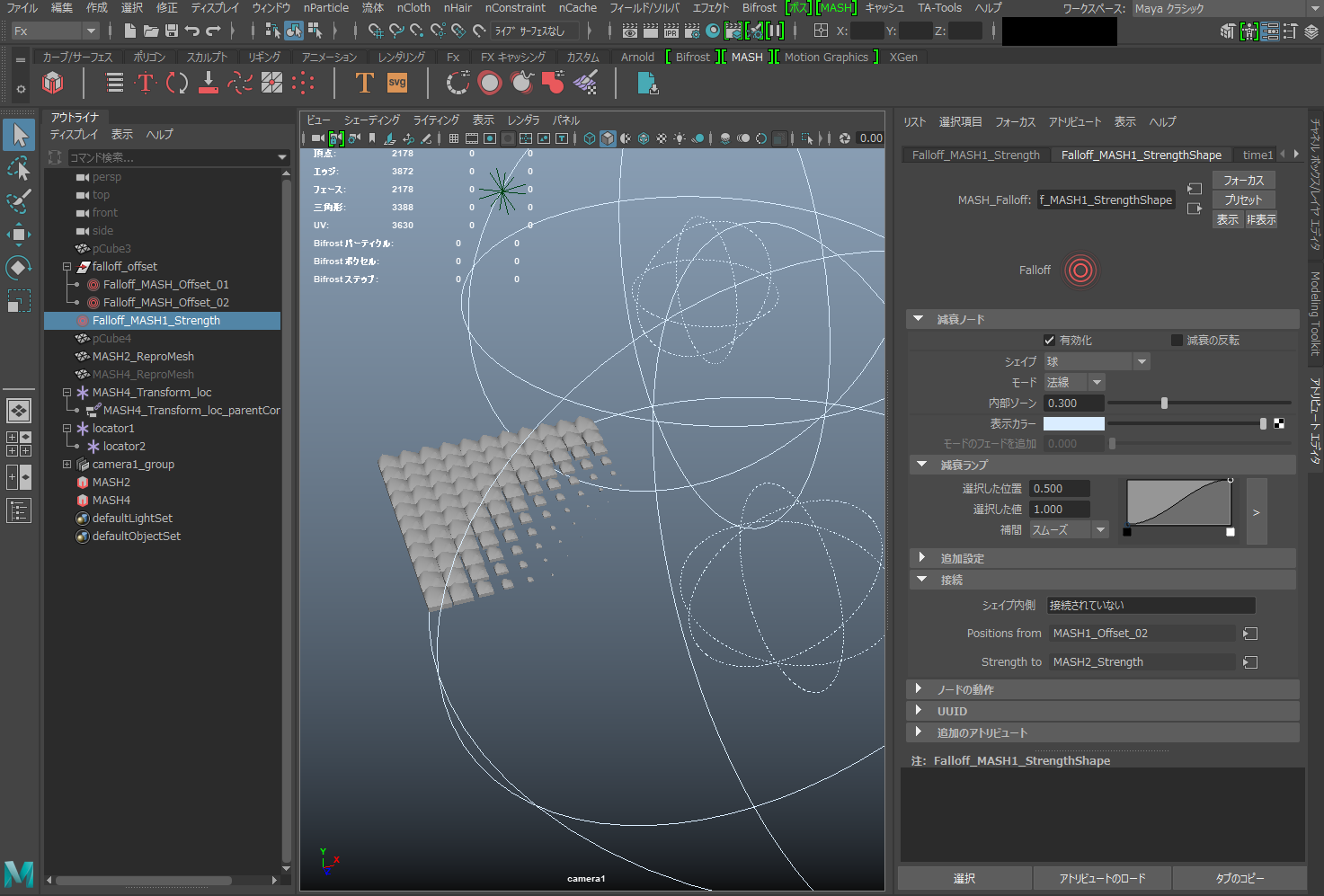The height and width of the screenshot is (896, 1324).
Task: Collapse the falloff_offset tree group
Action: (67, 267)
